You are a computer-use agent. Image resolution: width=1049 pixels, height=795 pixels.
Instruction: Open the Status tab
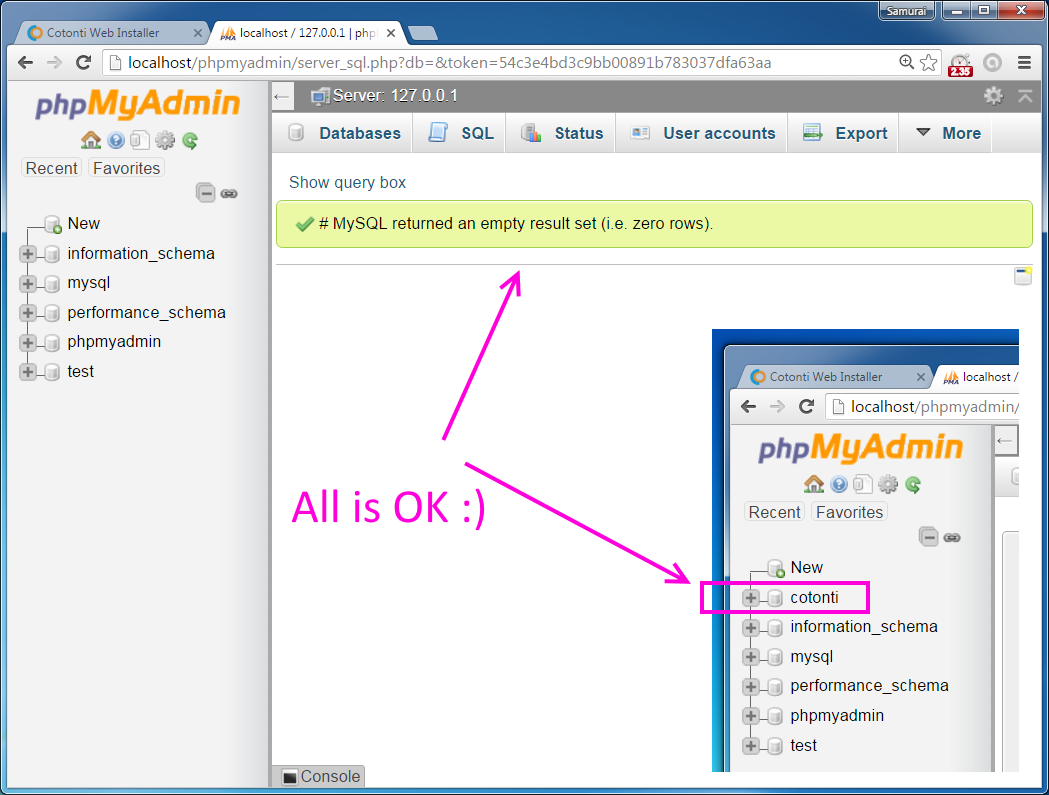[562, 133]
